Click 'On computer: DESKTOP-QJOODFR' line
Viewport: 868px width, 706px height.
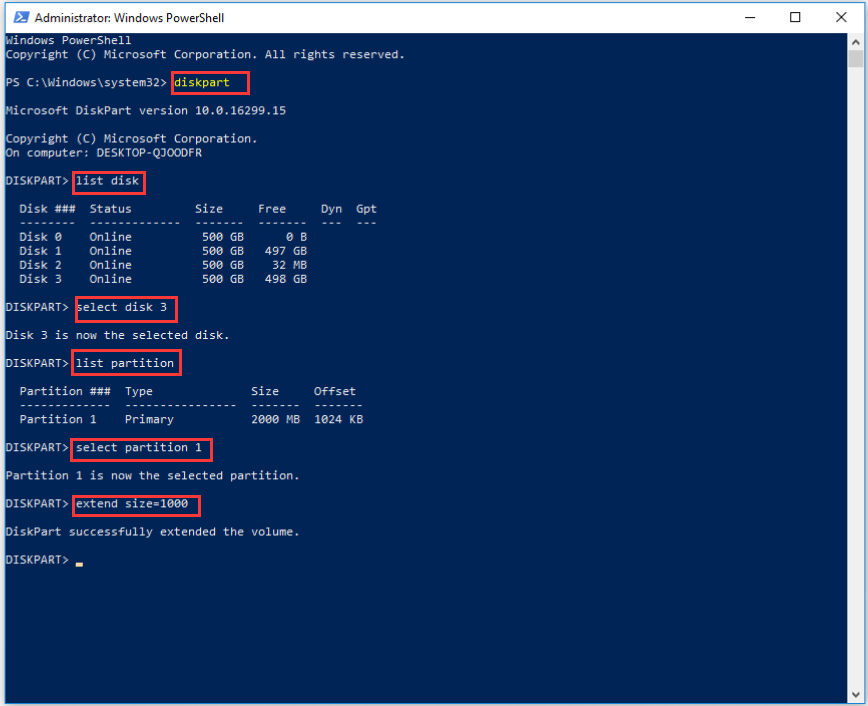point(104,153)
